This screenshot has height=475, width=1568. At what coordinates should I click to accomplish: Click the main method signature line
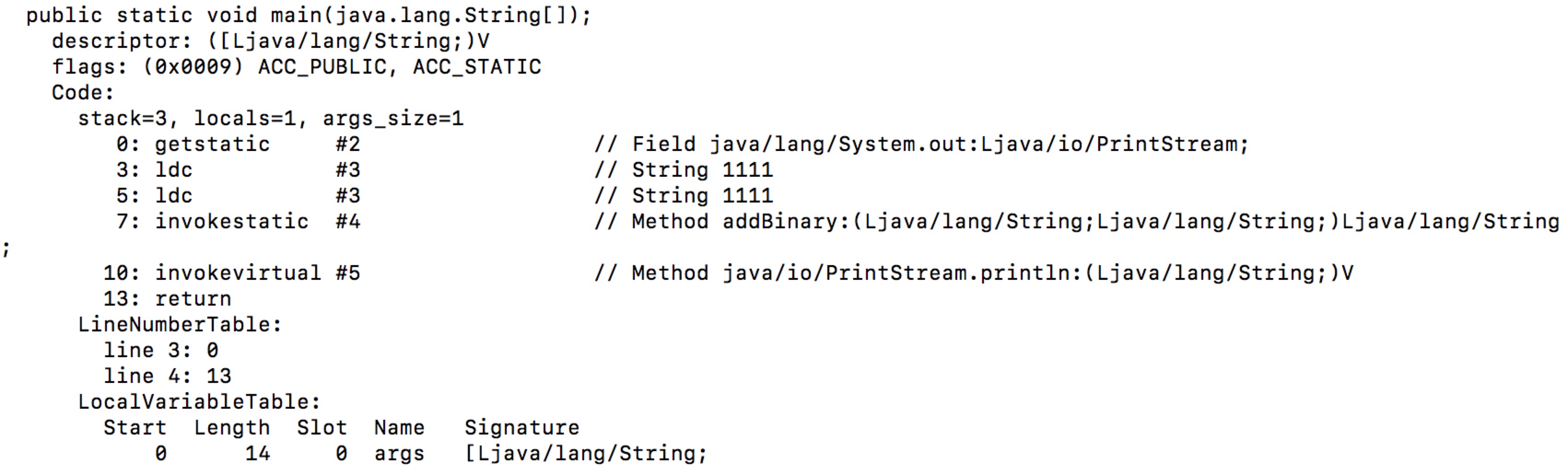309,15
